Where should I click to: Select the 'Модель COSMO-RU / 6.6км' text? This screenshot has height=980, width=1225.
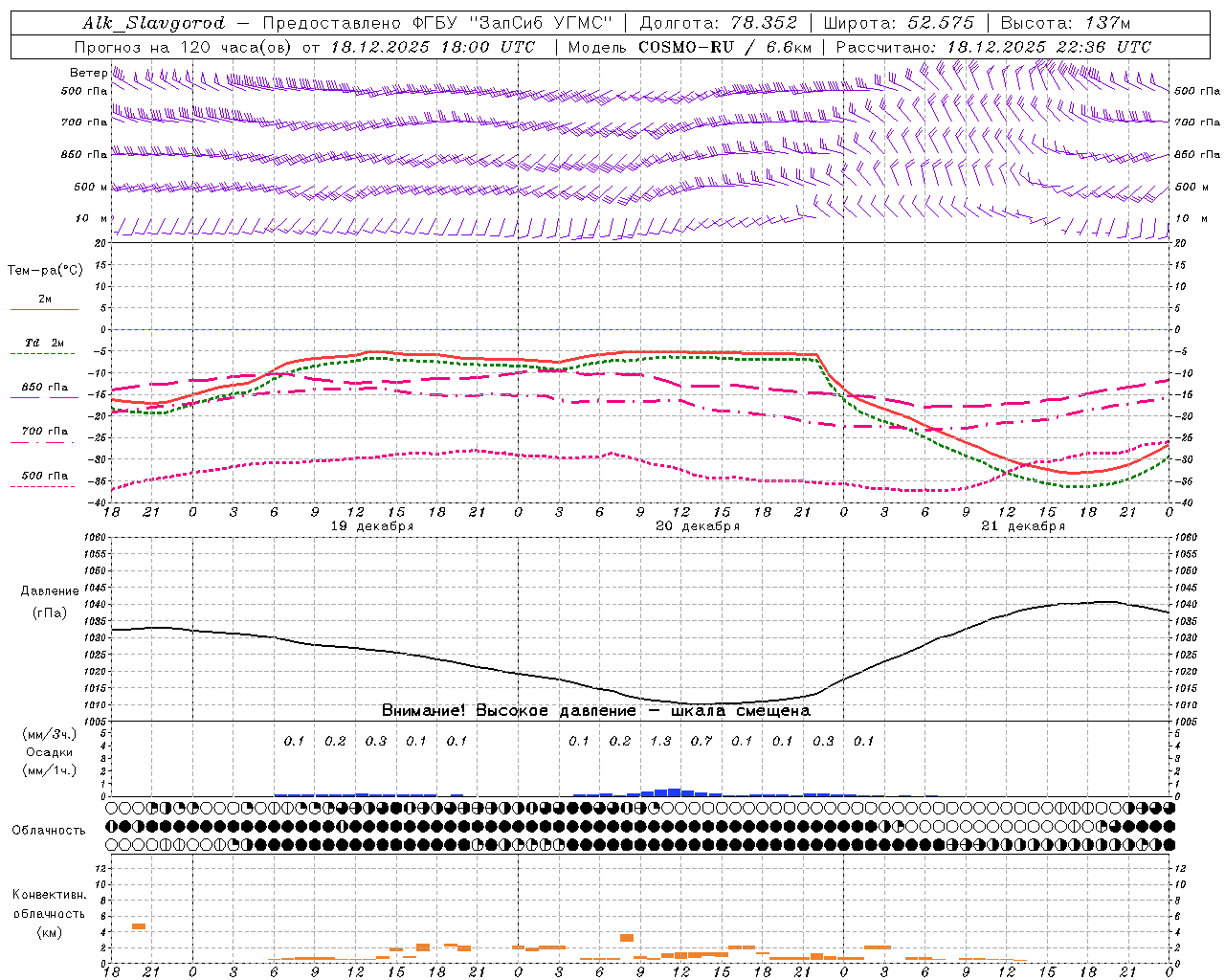[x=690, y=47]
